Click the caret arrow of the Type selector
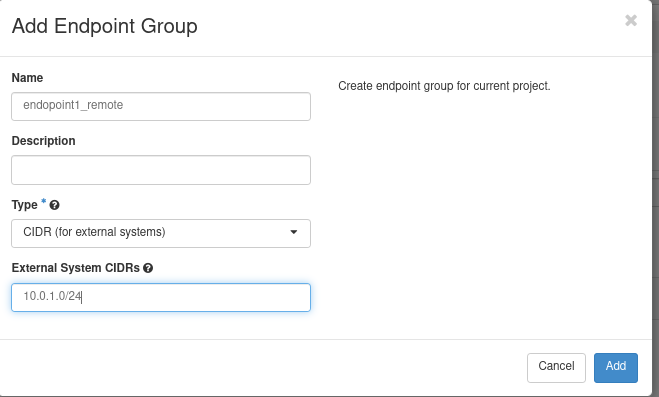This screenshot has width=659, height=397. tap(294, 232)
